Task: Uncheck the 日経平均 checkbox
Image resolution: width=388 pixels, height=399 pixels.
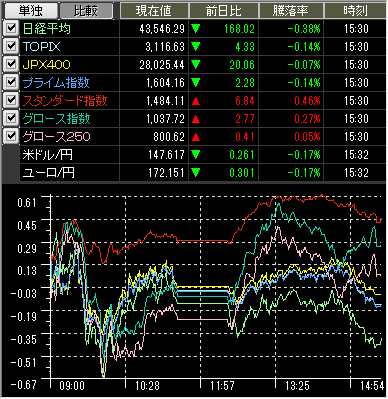Action: [11, 29]
